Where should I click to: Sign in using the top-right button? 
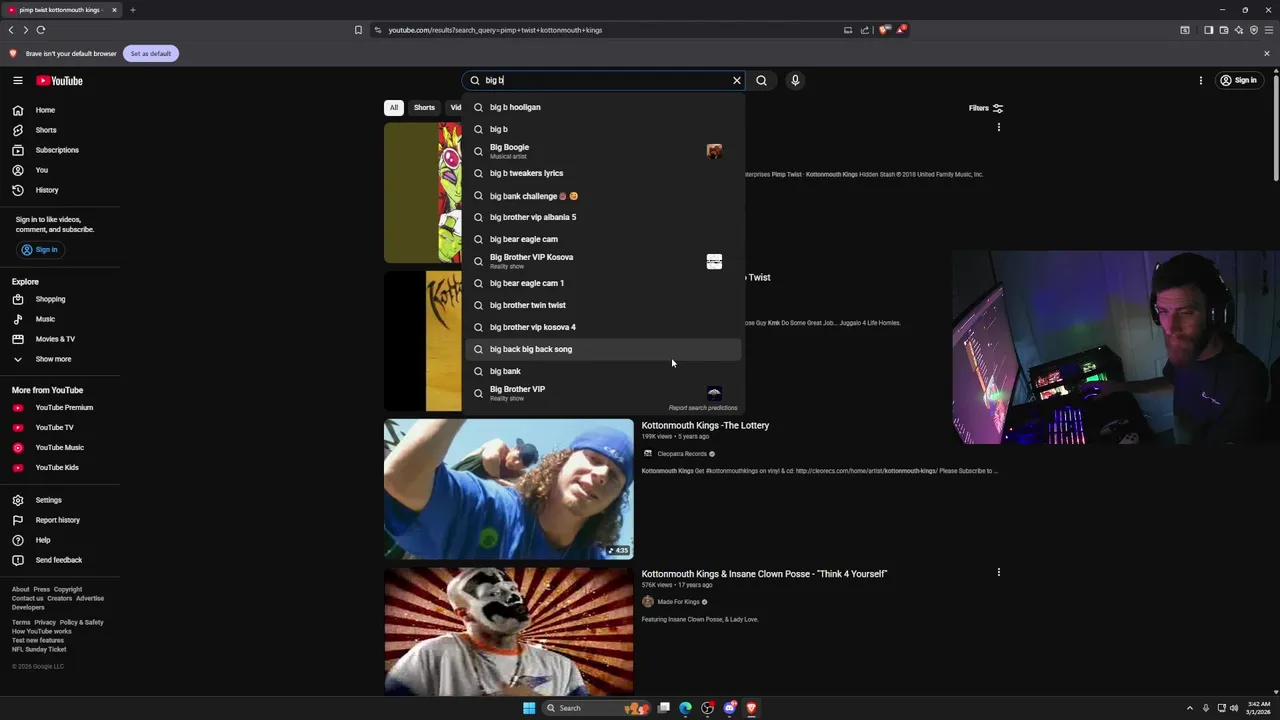[1238, 80]
